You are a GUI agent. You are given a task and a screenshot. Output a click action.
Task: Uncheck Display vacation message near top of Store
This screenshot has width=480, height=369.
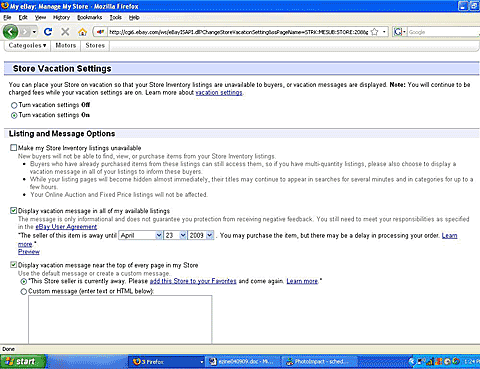point(13,265)
